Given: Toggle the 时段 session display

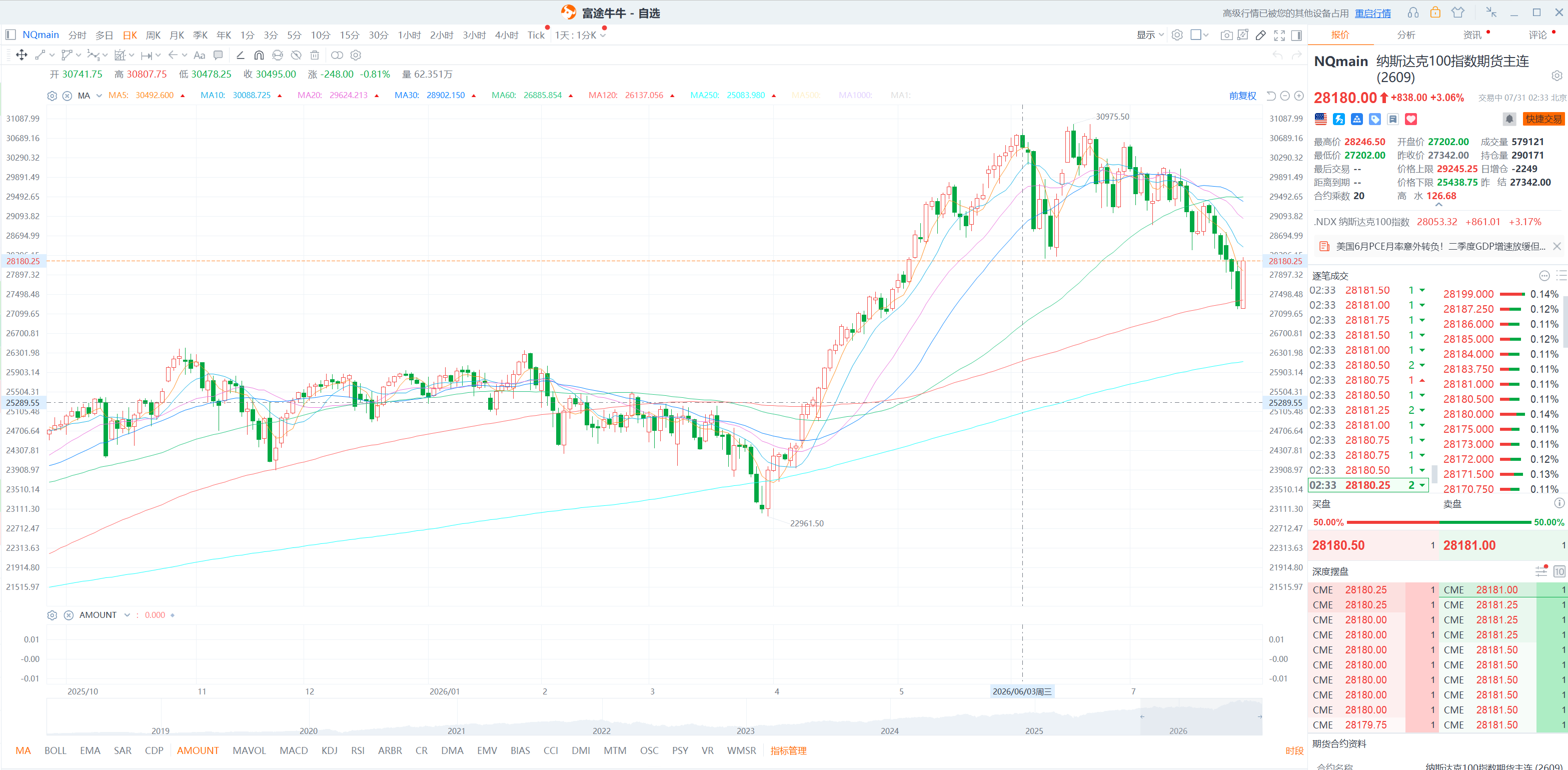Looking at the screenshot, I should coord(1294,751).
